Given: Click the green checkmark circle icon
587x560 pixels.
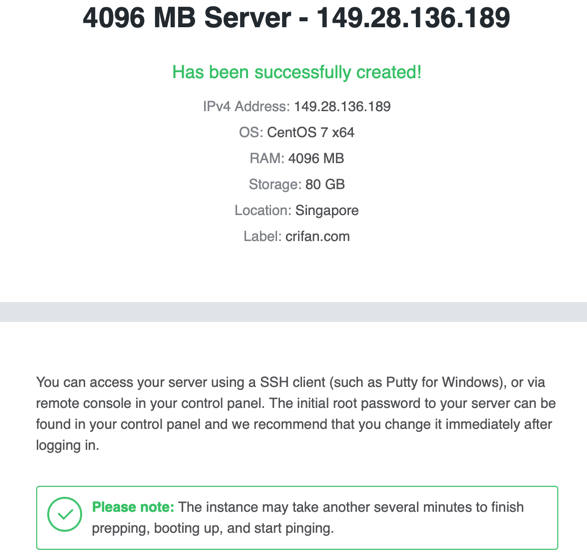Looking at the screenshot, I should pos(64,514).
